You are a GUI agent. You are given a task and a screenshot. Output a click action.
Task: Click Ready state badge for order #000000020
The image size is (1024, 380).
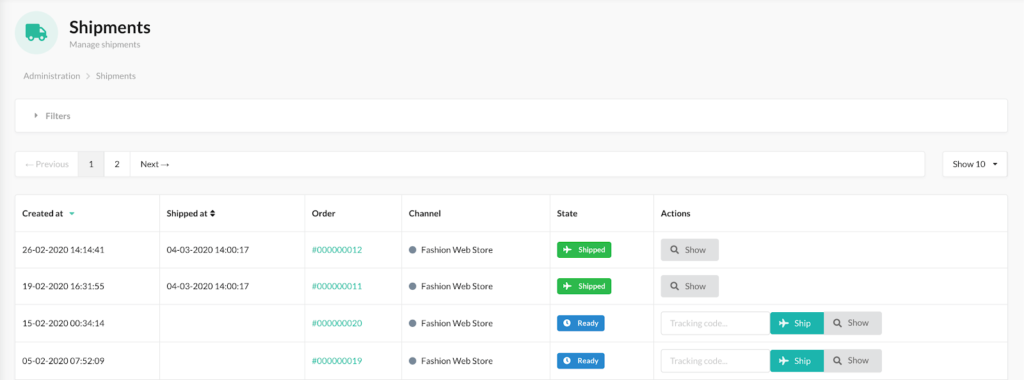coord(581,323)
